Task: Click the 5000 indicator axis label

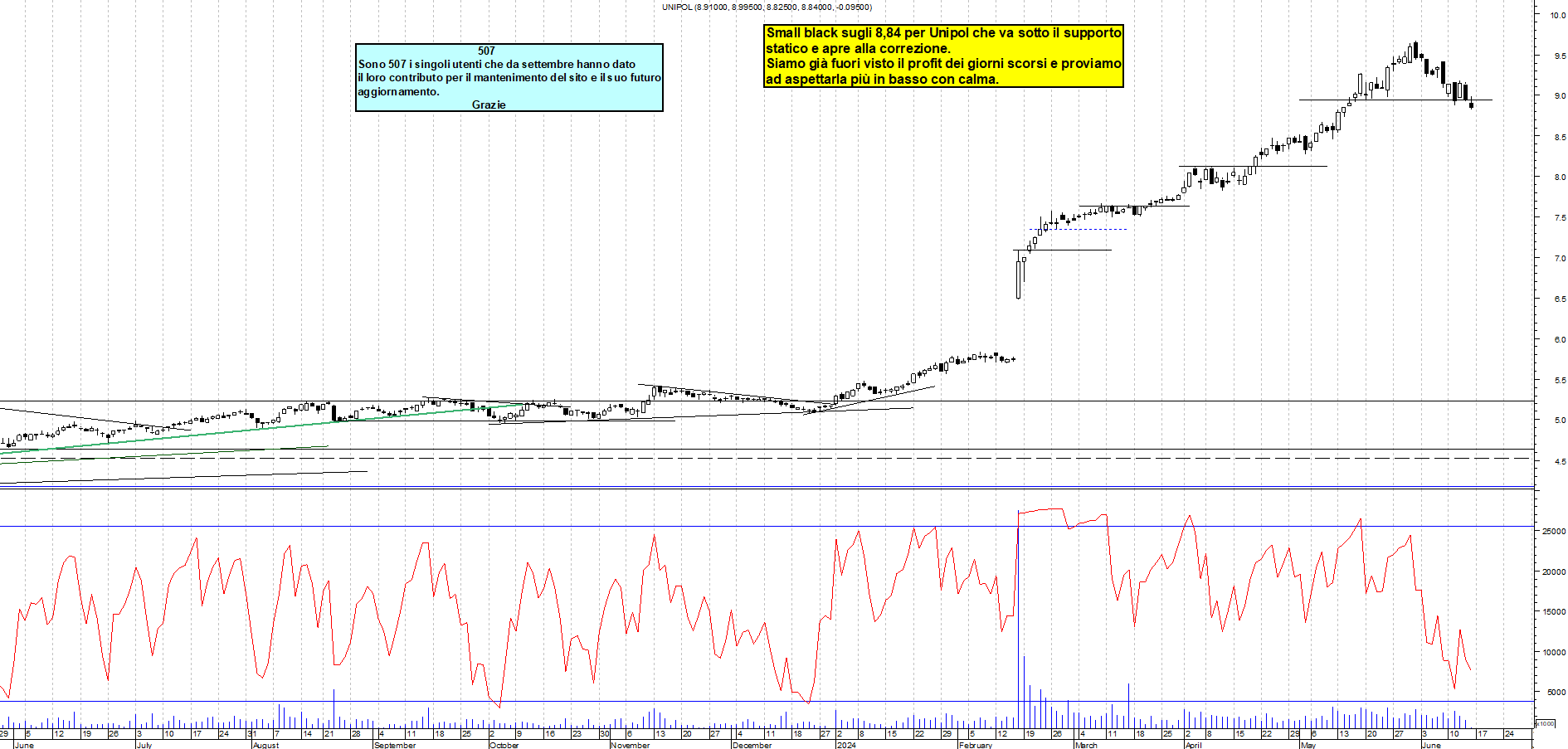Action: [1556, 692]
